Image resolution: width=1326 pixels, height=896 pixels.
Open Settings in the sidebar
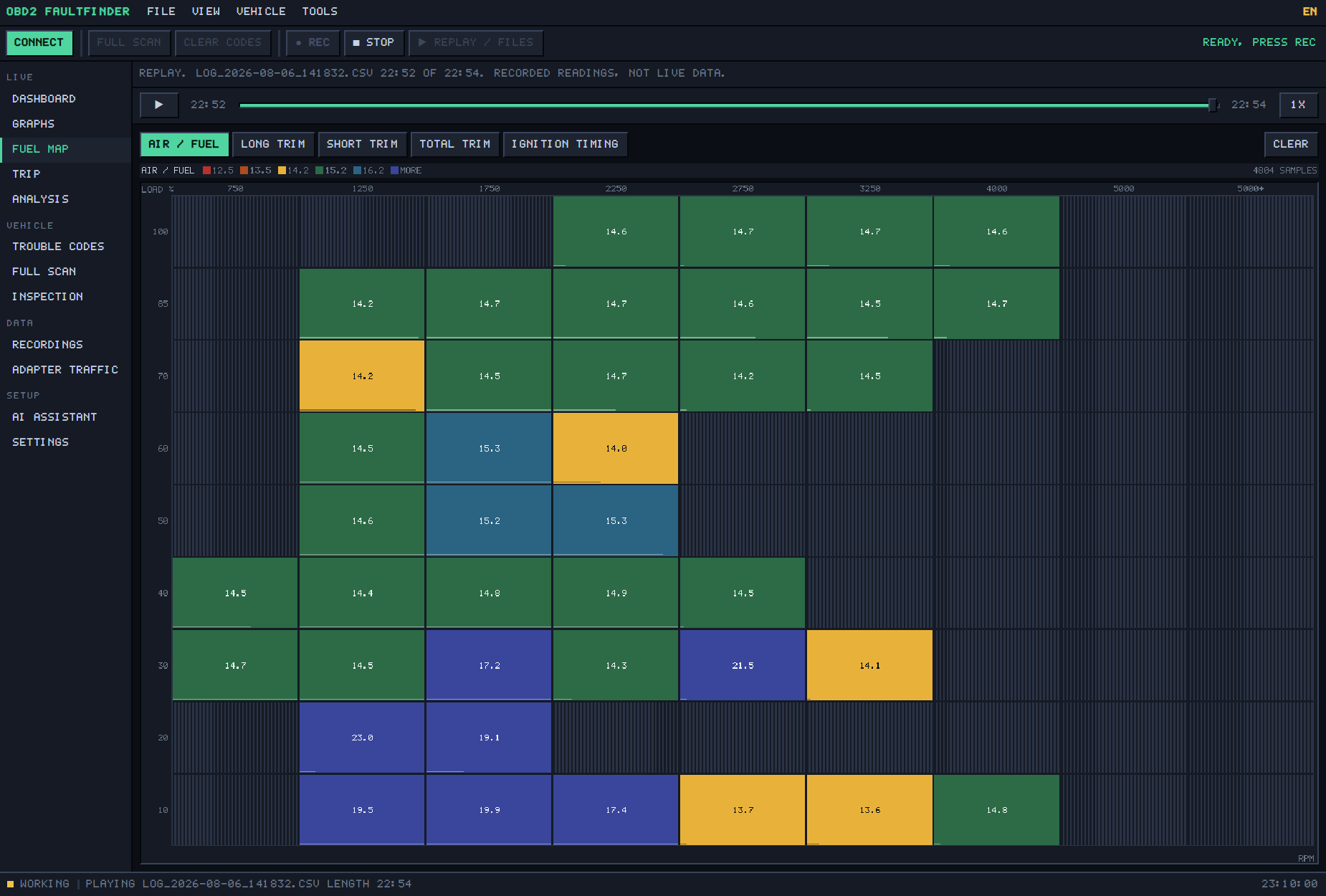coord(65,442)
